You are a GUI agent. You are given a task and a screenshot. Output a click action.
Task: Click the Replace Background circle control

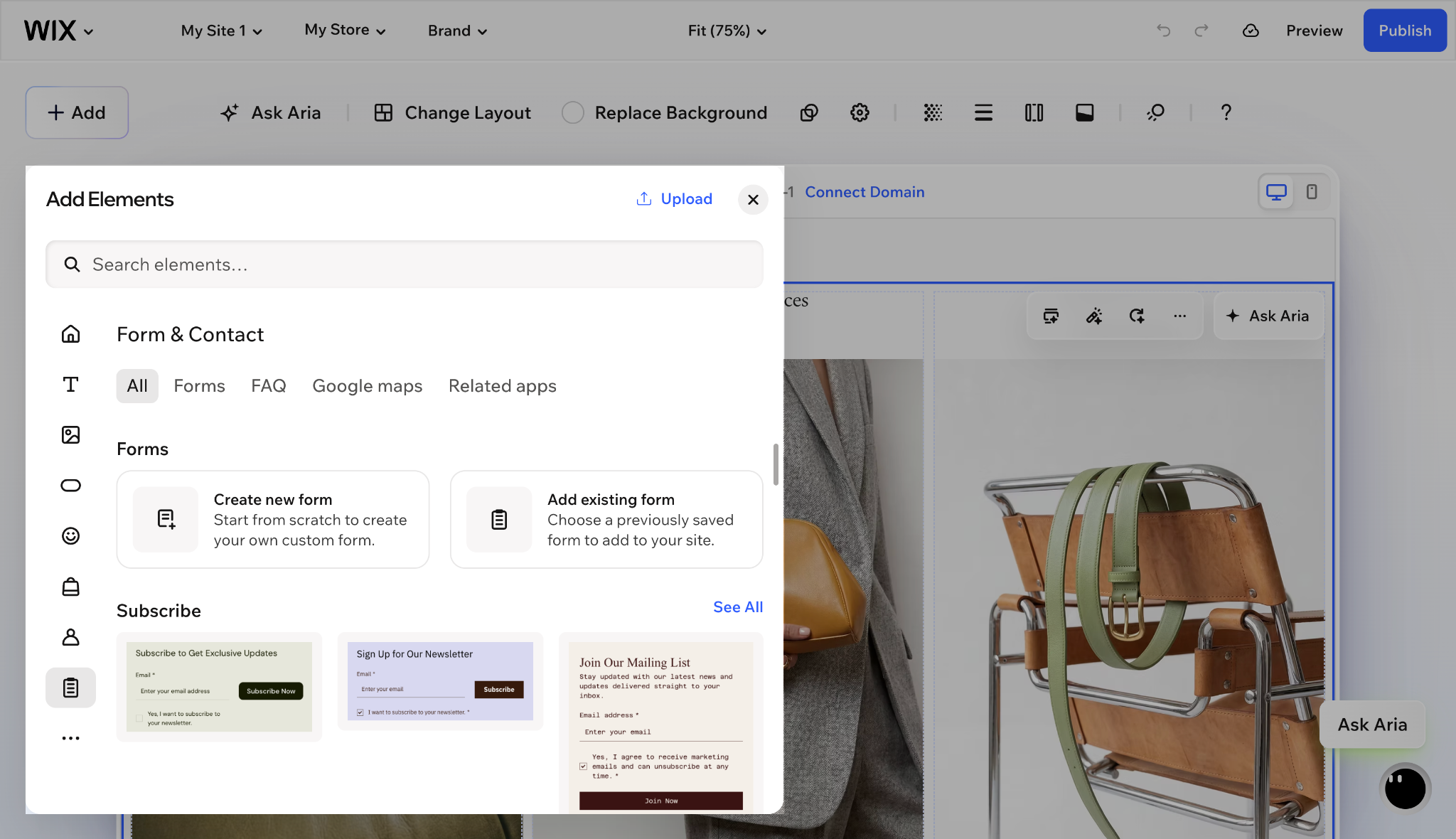click(x=572, y=112)
